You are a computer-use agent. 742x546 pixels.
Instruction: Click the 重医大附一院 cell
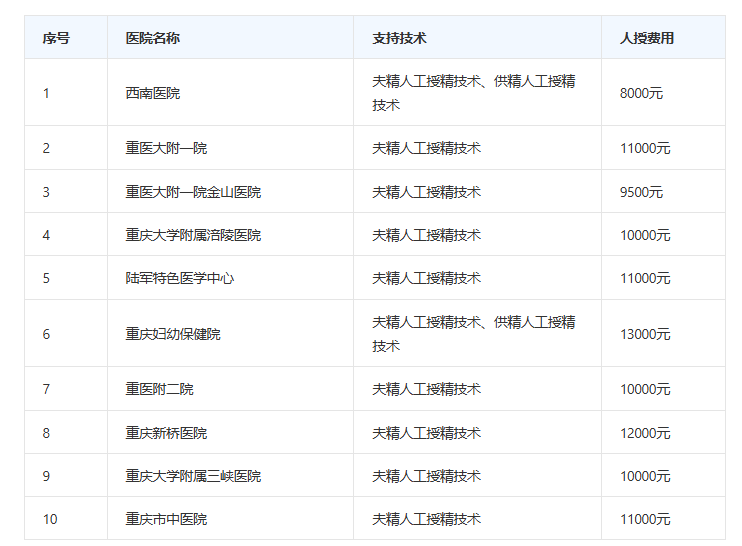pos(166,148)
